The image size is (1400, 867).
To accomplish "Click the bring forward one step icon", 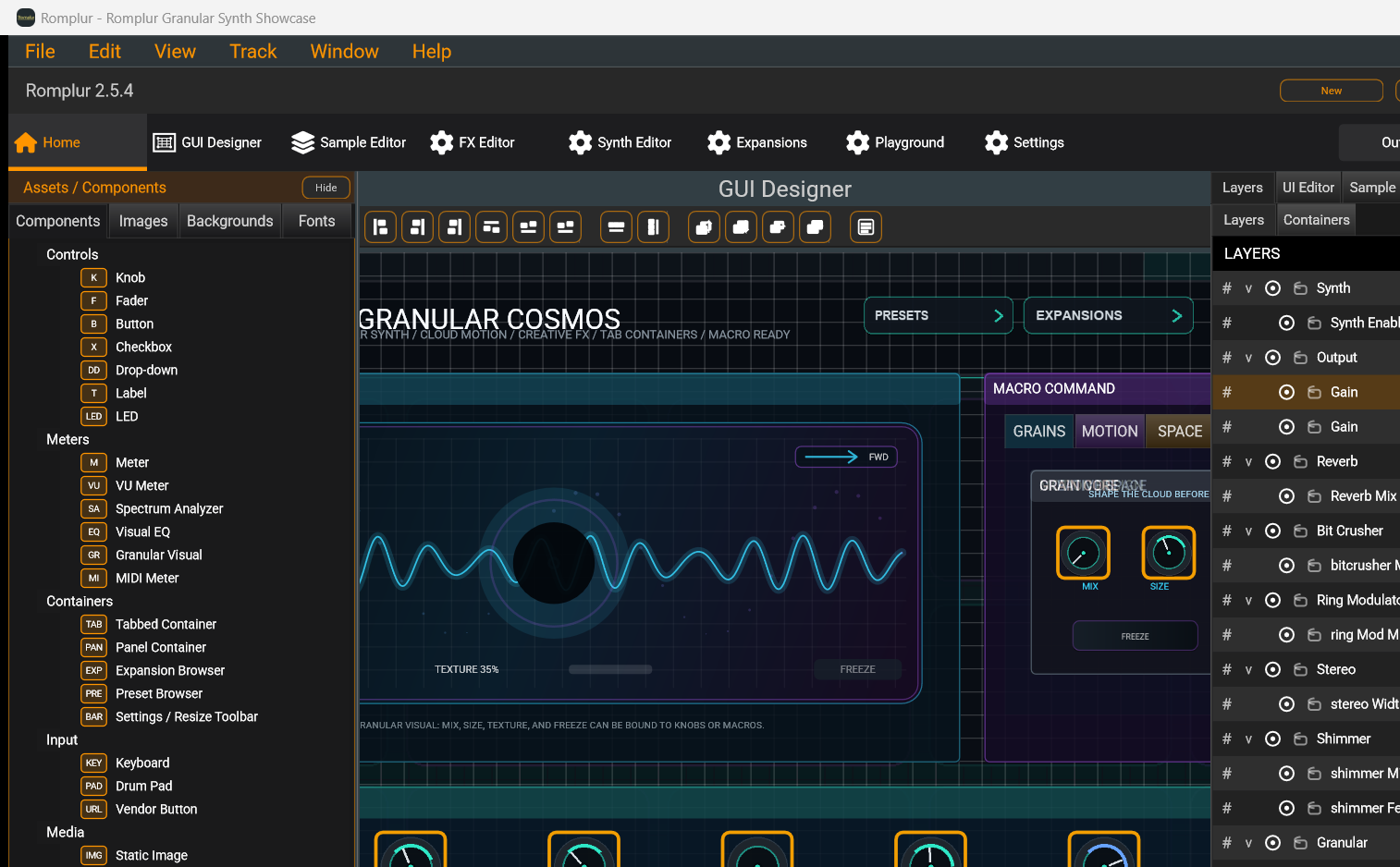I will point(778,226).
